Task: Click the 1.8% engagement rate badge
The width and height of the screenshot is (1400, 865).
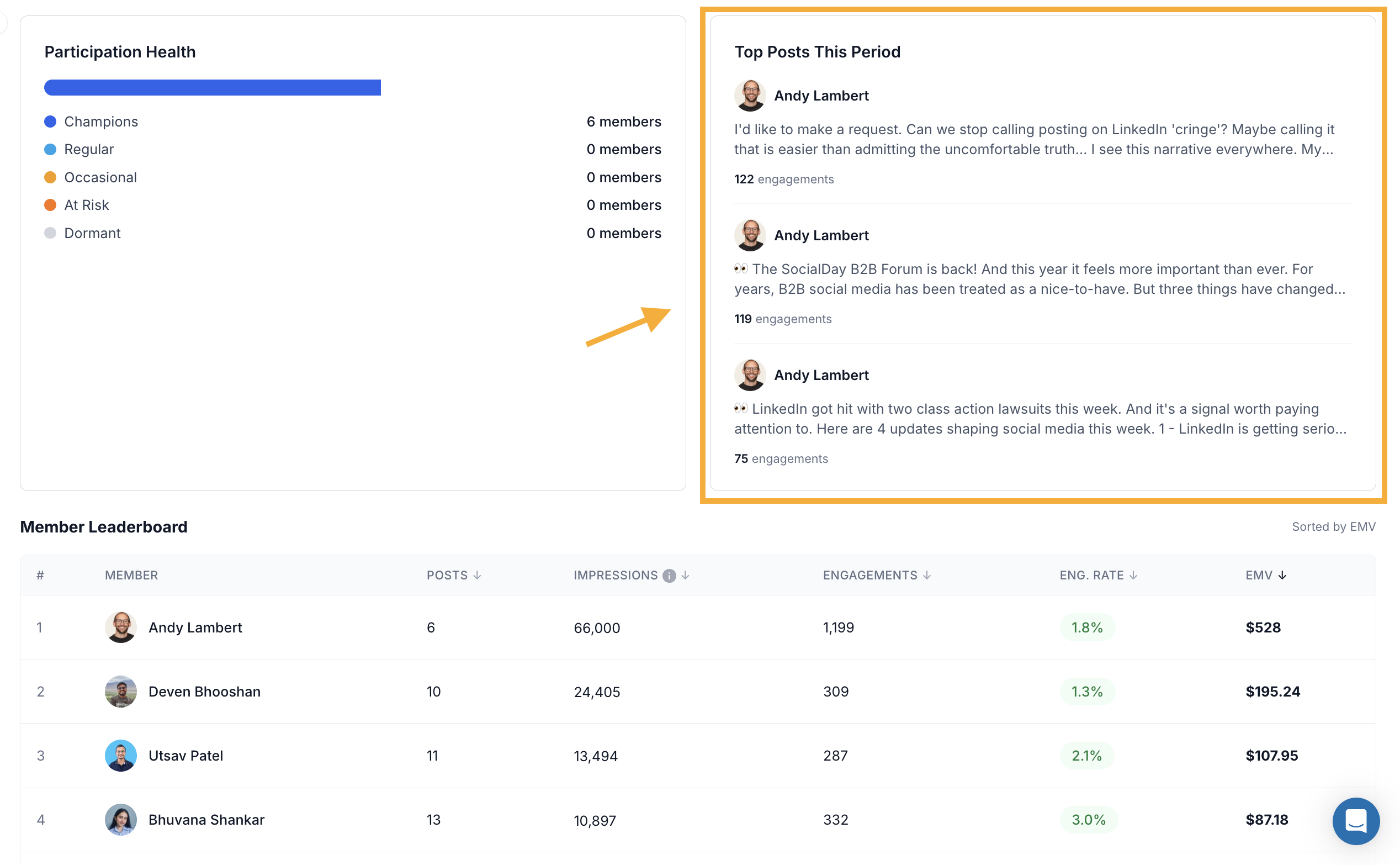Action: coord(1087,627)
